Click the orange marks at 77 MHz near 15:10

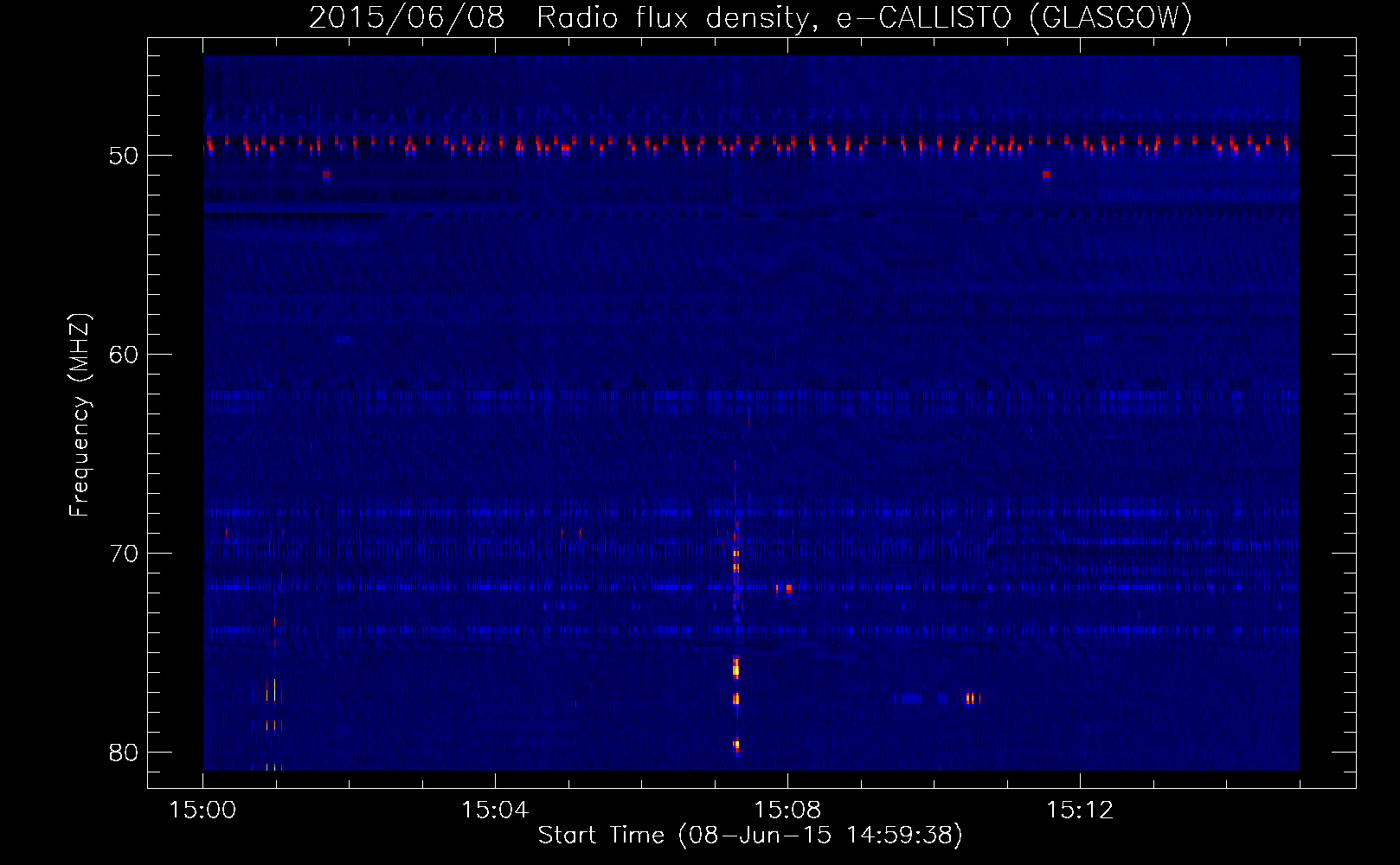pos(973,698)
